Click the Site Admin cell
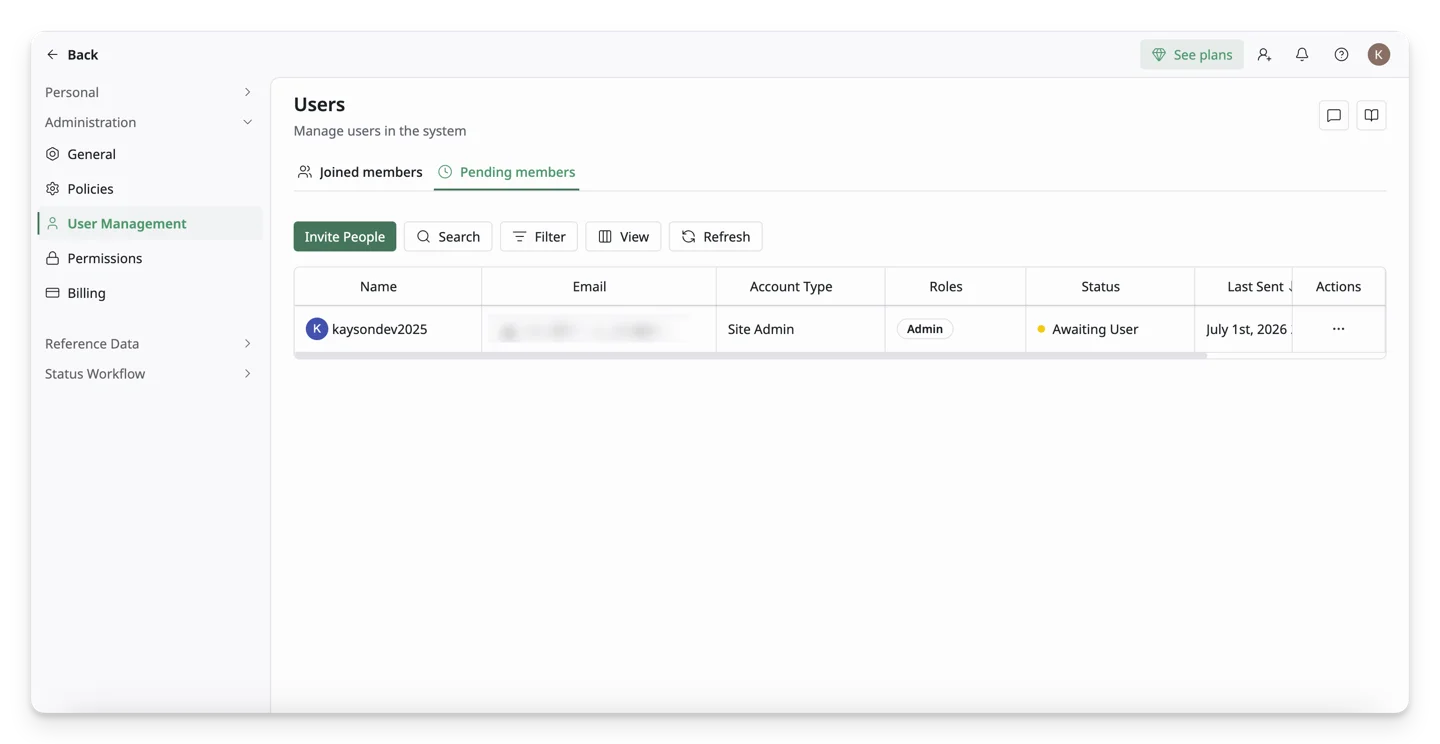This screenshot has height=744, width=1440. click(801, 329)
